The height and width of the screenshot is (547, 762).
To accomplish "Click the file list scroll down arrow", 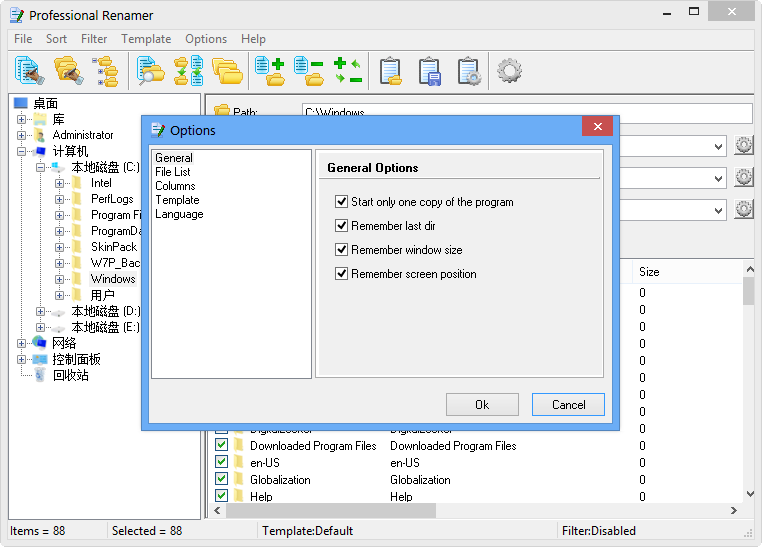I will click(750, 494).
